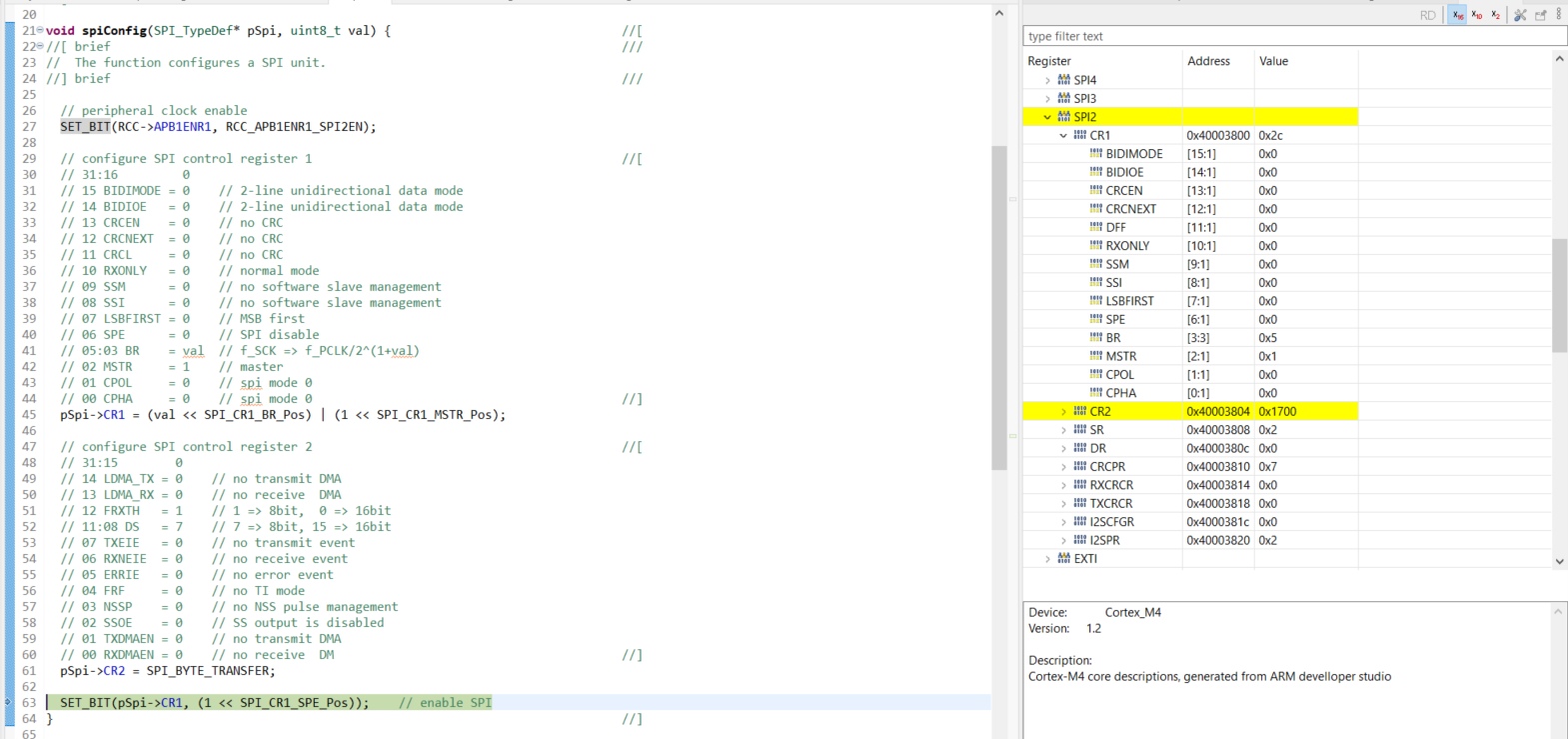This screenshot has width=1568, height=739.
Task: Select the CRCPR value 0x7 cell
Action: tap(1306, 467)
